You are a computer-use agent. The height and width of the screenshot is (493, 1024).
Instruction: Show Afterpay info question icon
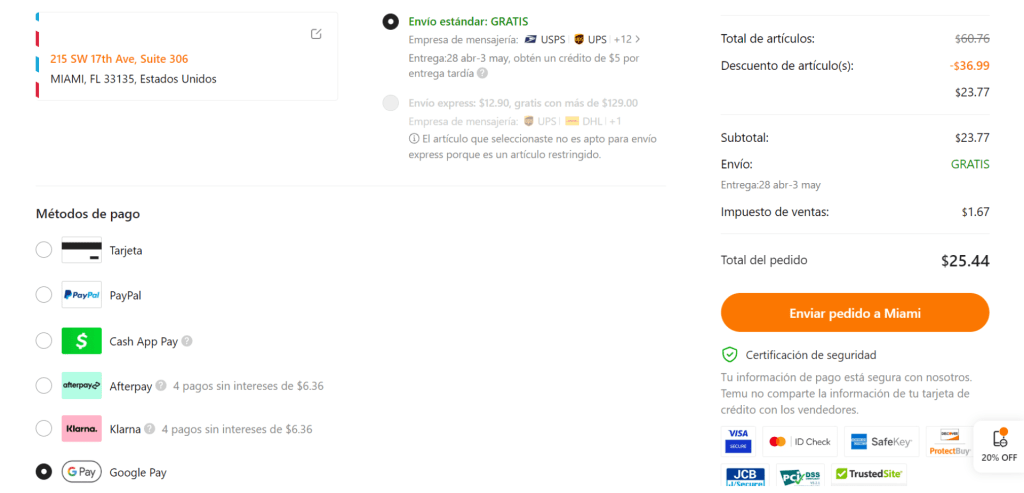tap(161, 386)
